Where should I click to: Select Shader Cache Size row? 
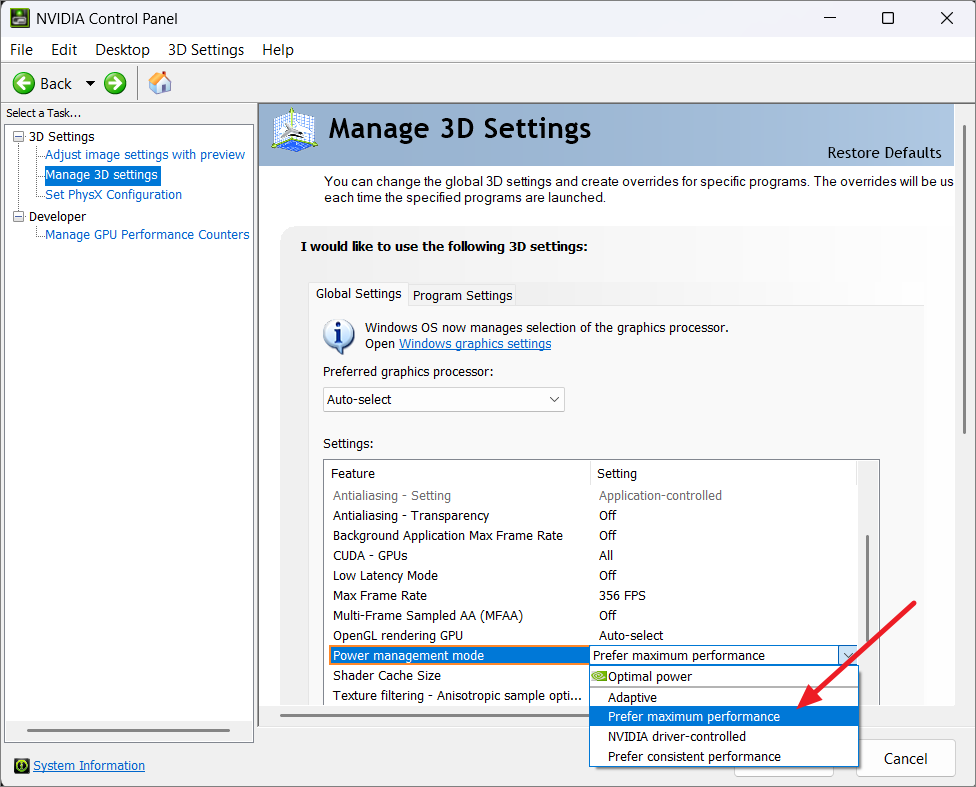pyautogui.click(x=459, y=676)
